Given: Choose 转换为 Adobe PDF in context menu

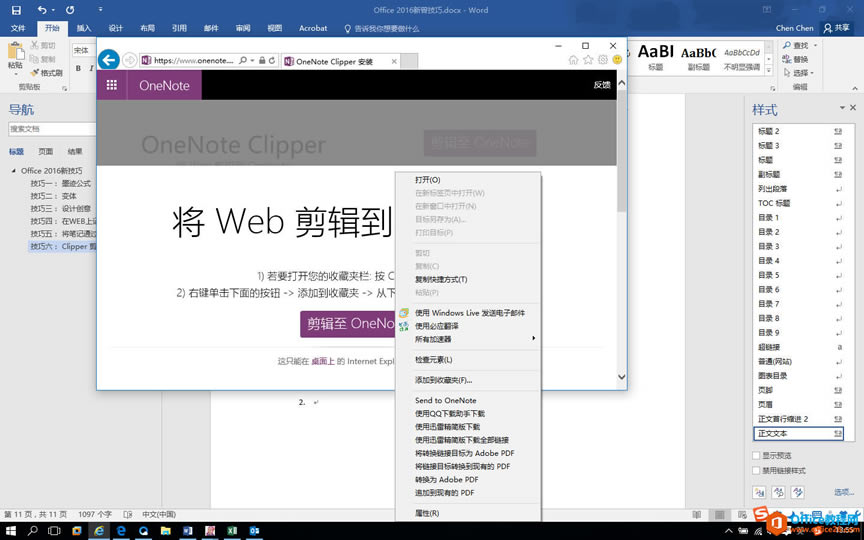Looking at the screenshot, I should point(447,480).
